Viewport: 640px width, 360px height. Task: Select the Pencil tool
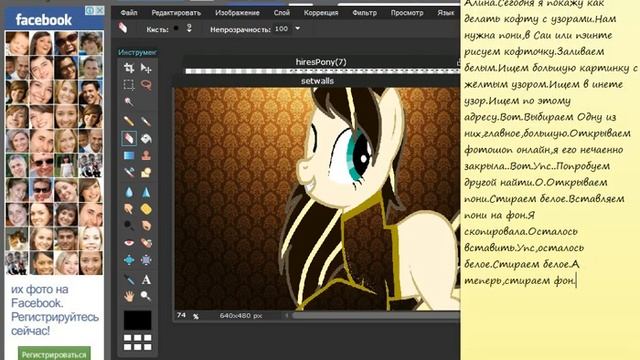[129, 121]
